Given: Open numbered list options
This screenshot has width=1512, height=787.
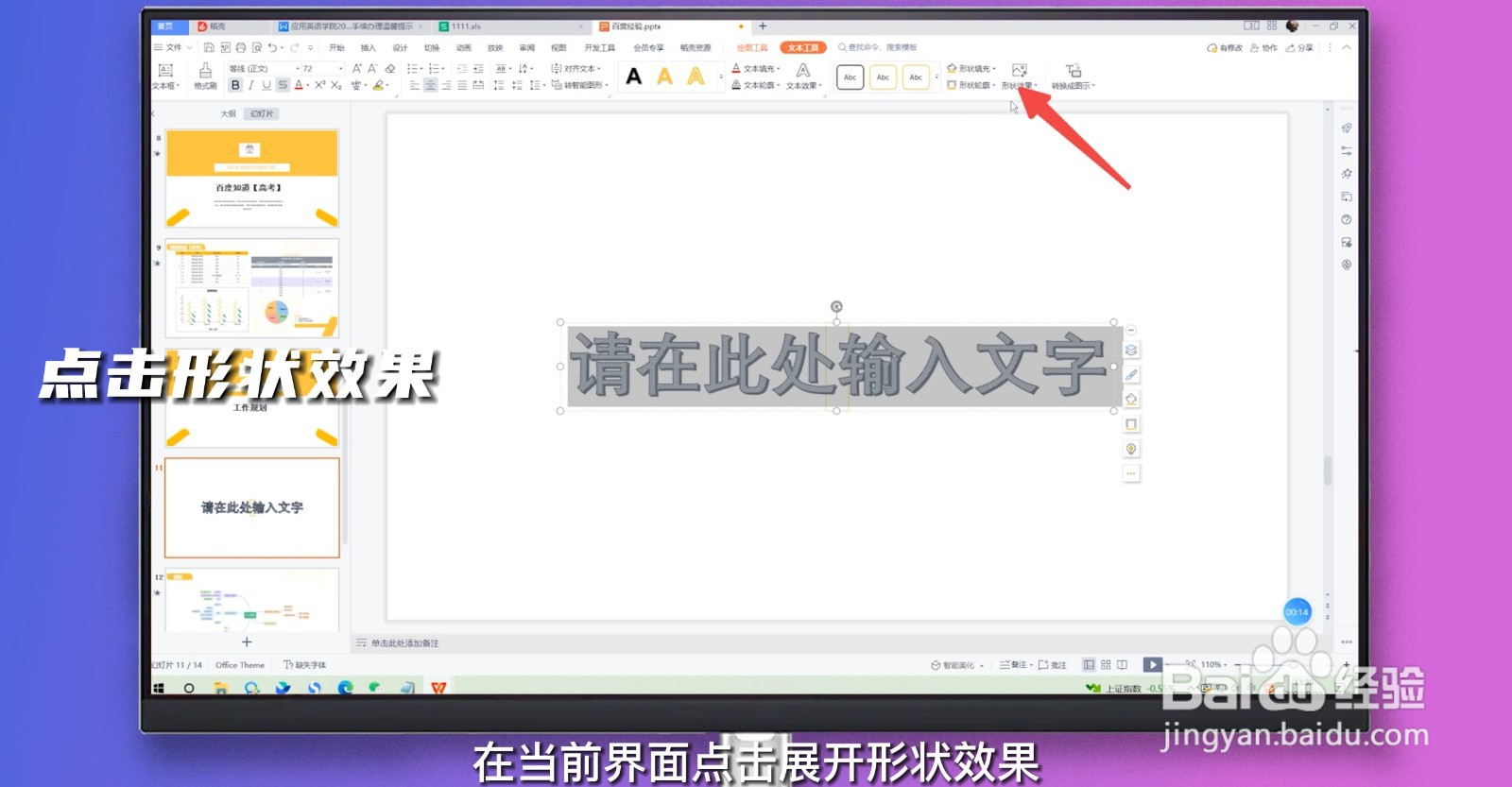Looking at the screenshot, I should click(435, 69).
